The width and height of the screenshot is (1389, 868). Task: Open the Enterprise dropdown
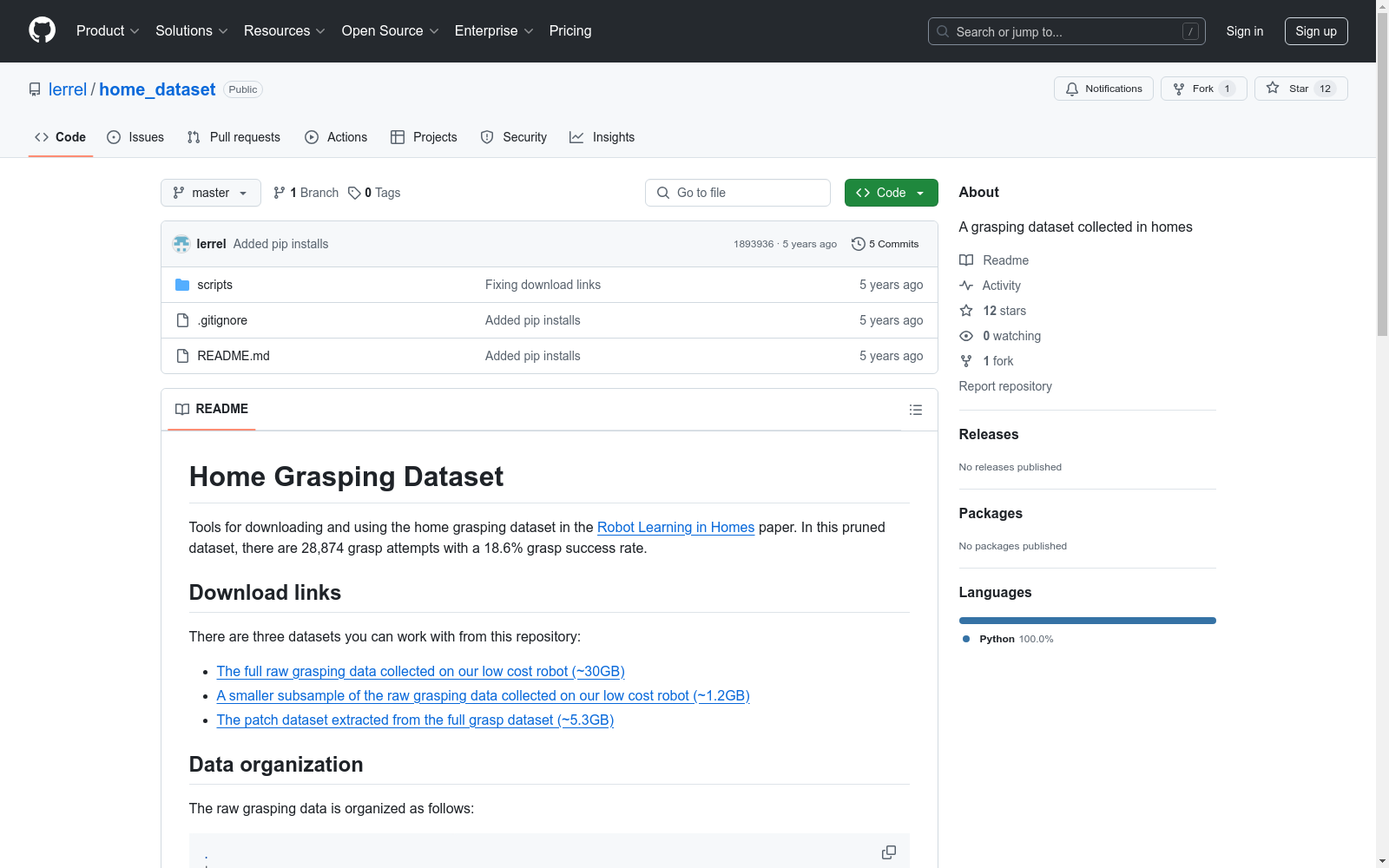494,30
